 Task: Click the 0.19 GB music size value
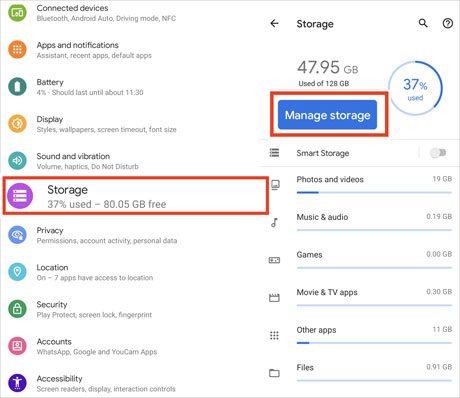click(x=439, y=217)
